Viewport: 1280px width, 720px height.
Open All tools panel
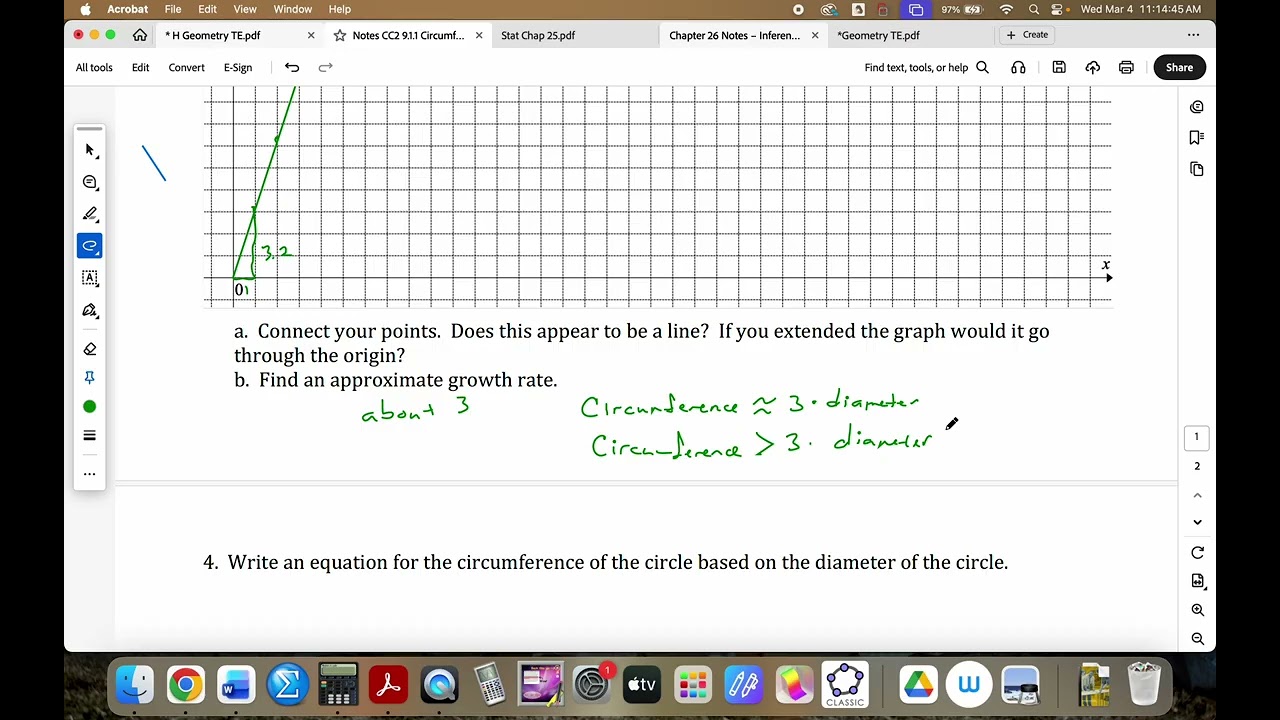(94, 67)
